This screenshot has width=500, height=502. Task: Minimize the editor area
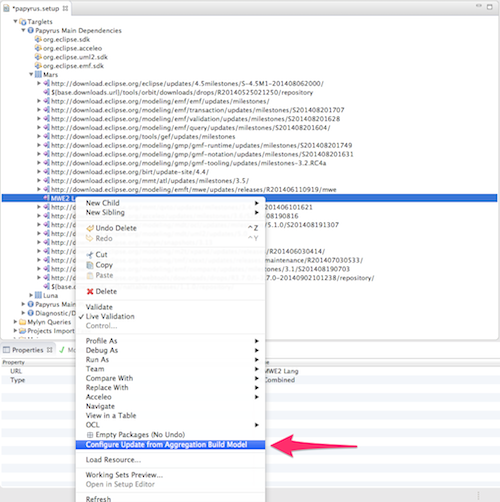(x=479, y=6)
